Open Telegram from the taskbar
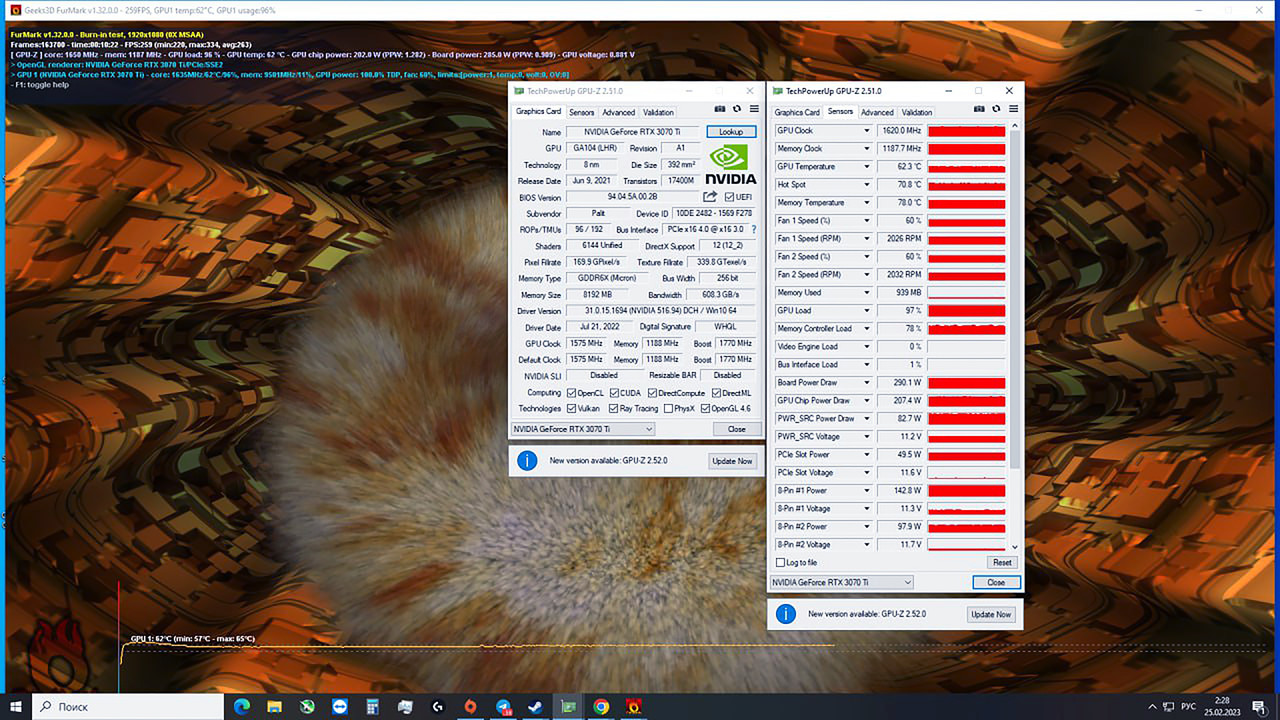Image resolution: width=1280 pixels, height=720 pixels. [503, 706]
